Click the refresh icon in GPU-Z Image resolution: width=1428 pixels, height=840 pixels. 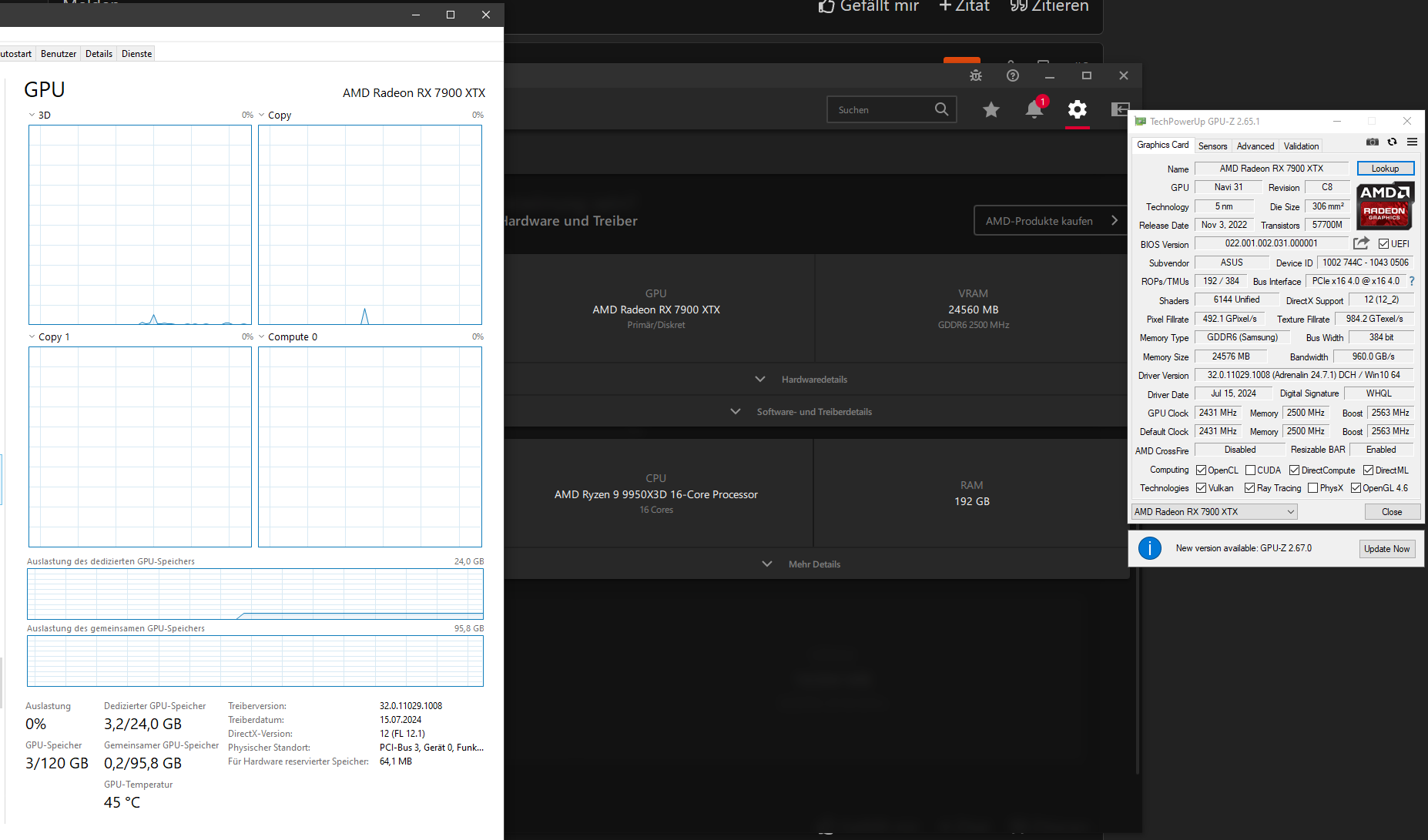click(x=1392, y=142)
